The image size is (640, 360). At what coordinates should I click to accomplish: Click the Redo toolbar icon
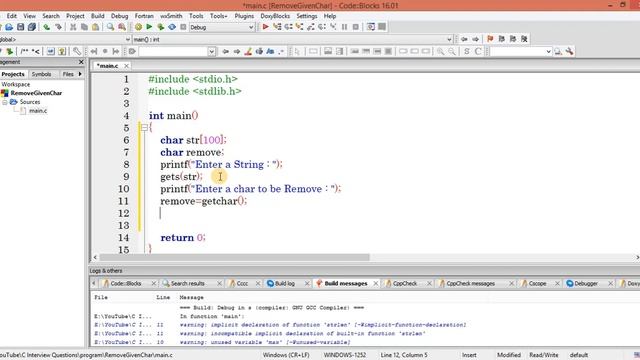tap(58, 27)
